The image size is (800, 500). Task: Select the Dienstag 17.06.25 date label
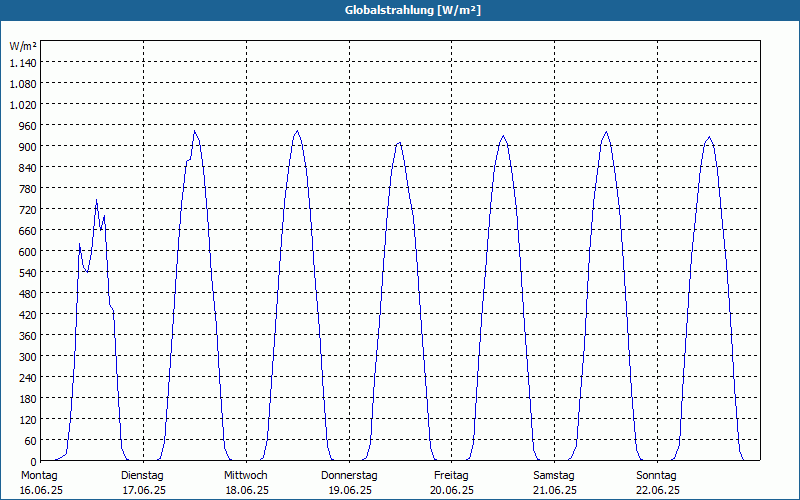(x=143, y=483)
